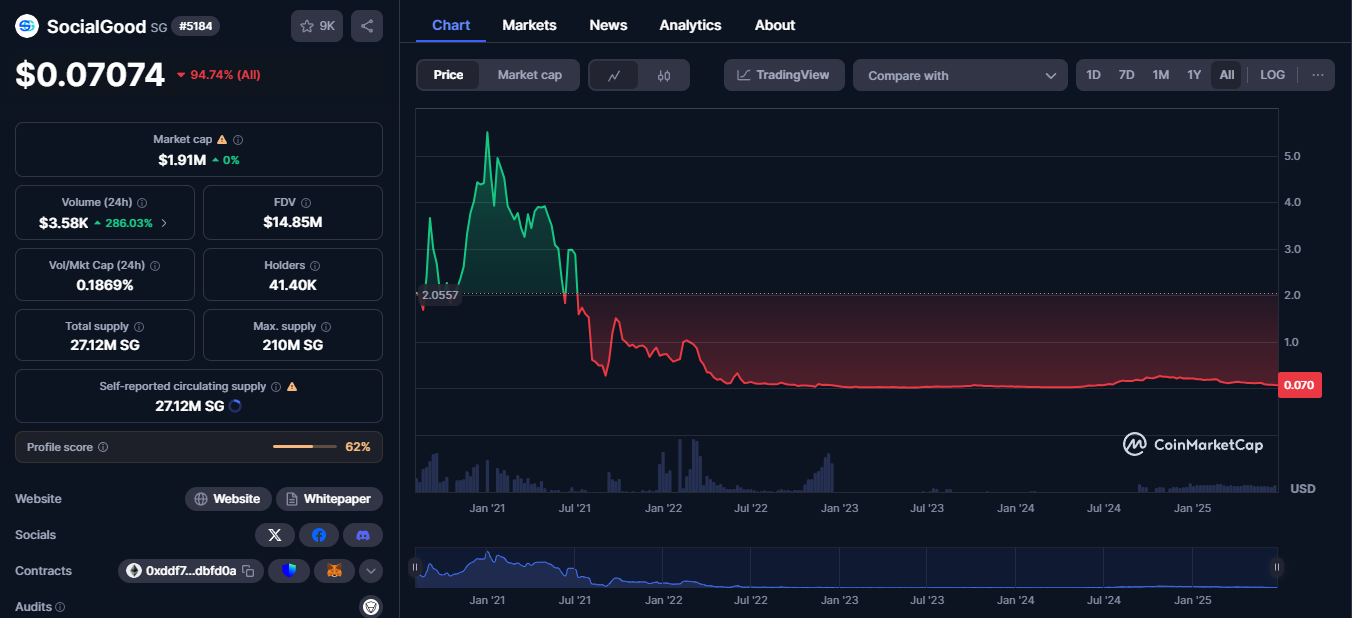Open the About tab

click(775, 25)
